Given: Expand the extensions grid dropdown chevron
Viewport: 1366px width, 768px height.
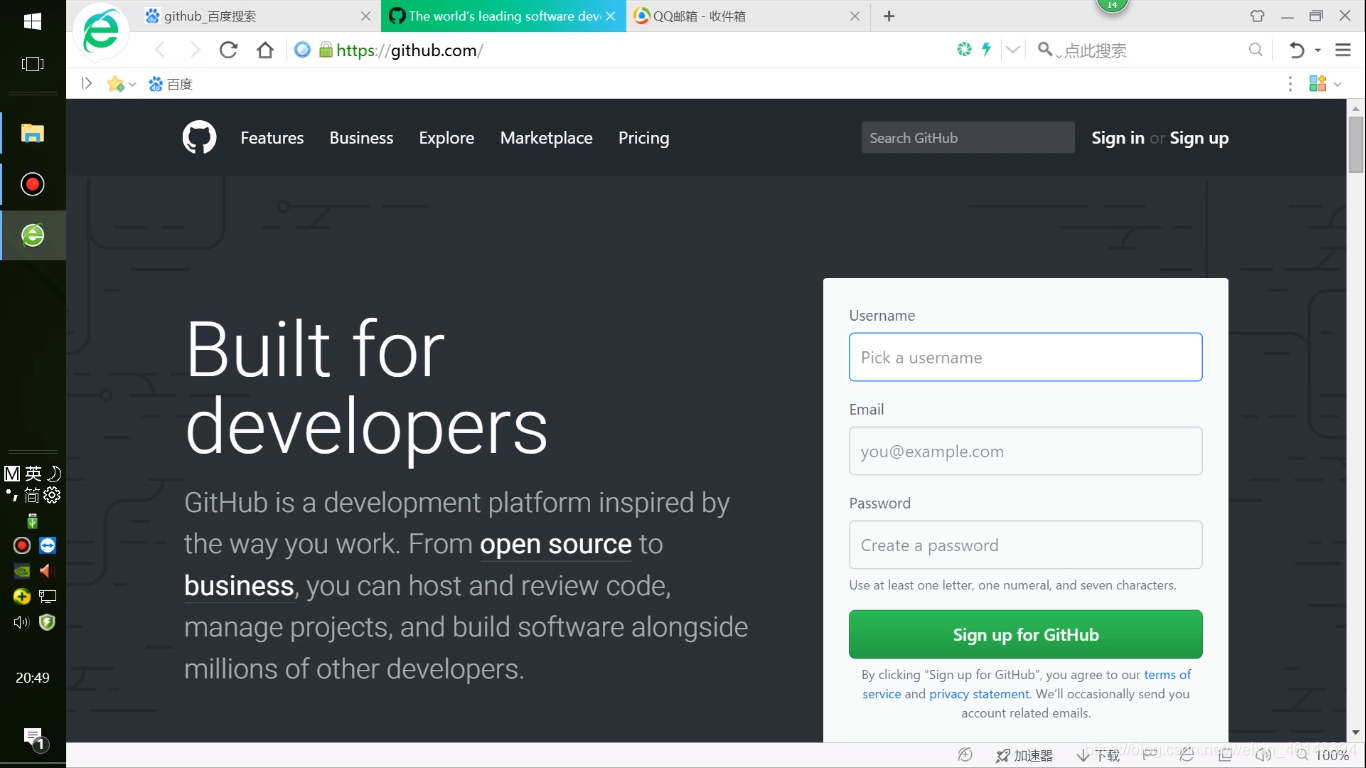Looking at the screenshot, I should coord(1337,84).
